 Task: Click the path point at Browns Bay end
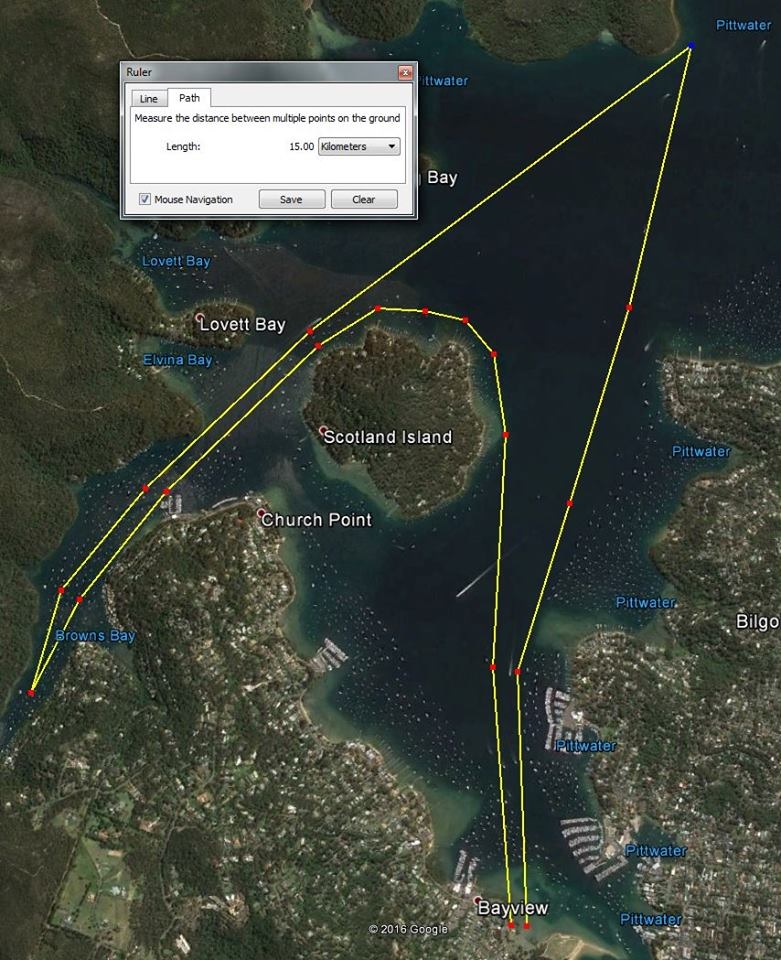click(x=31, y=693)
